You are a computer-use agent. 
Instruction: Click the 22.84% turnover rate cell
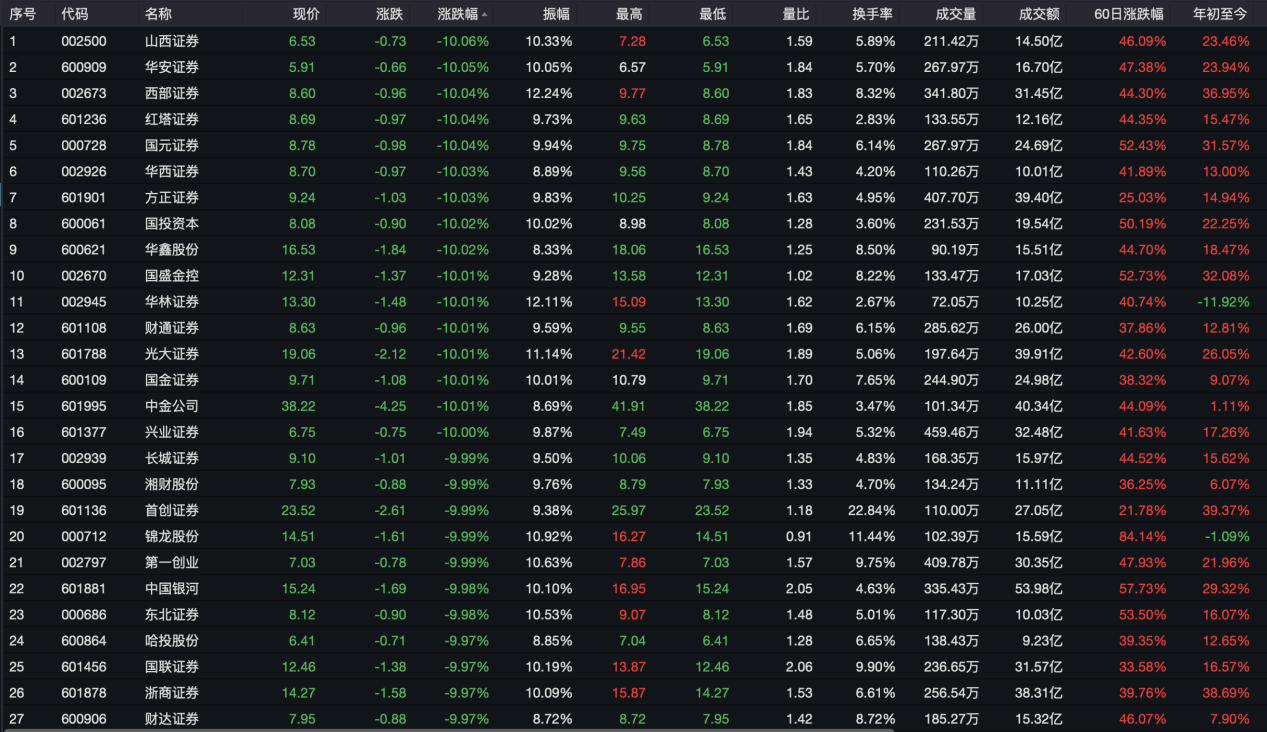pyautogui.click(x=870, y=509)
